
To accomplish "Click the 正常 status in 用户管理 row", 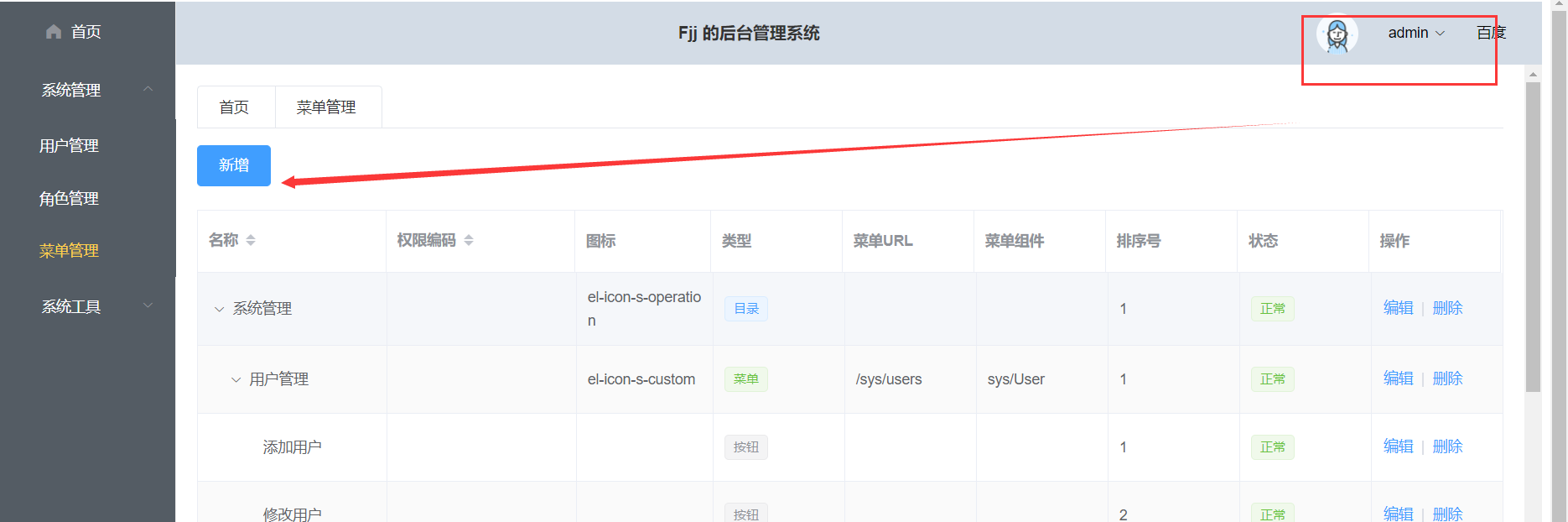I will [x=1272, y=379].
